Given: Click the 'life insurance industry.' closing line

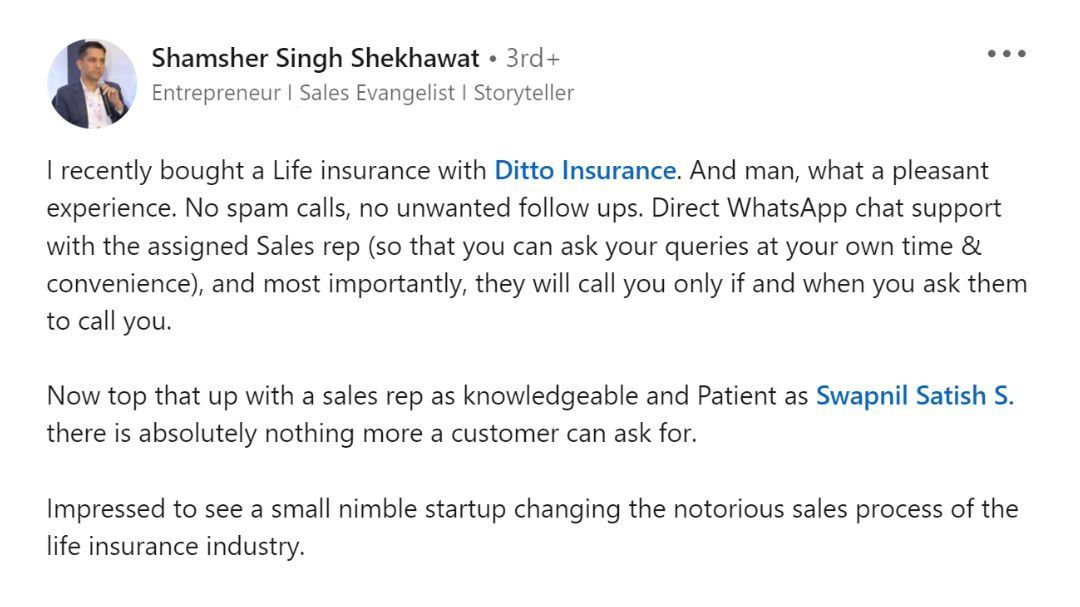Looking at the screenshot, I should [x=176, y=546].
